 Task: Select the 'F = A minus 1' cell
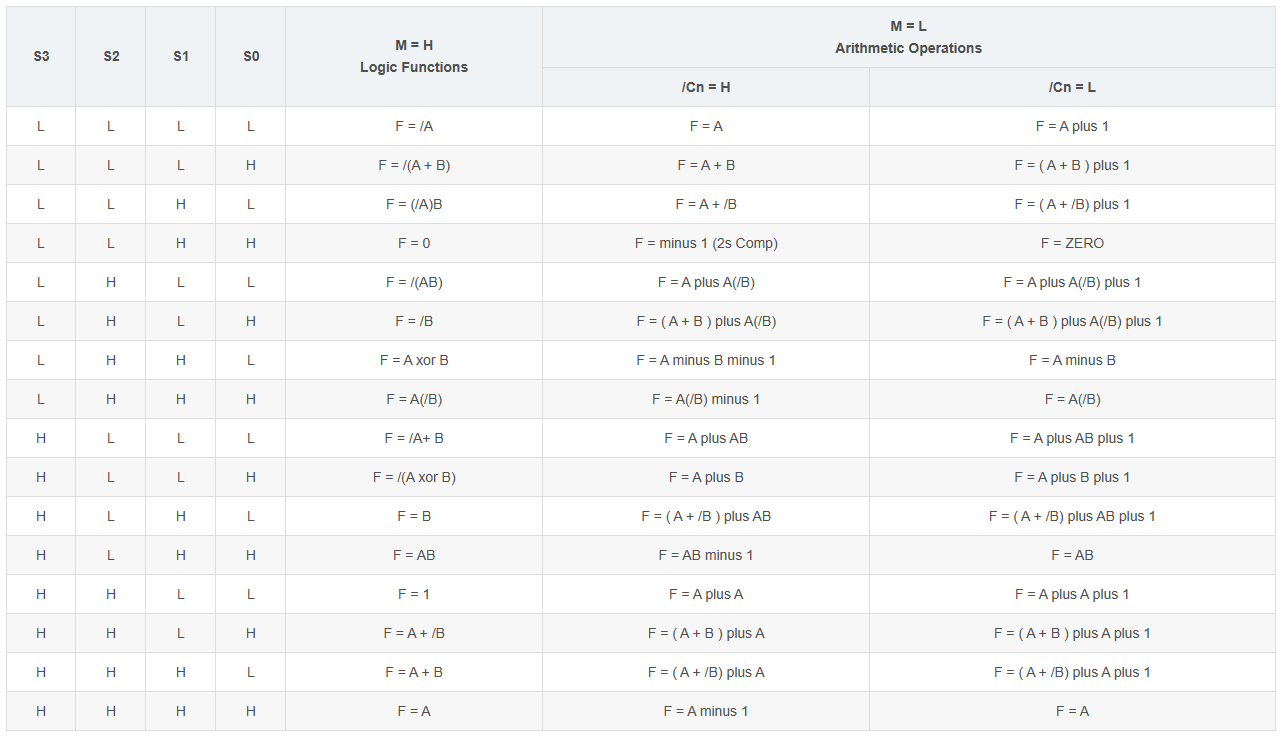(x=706, y=711)
